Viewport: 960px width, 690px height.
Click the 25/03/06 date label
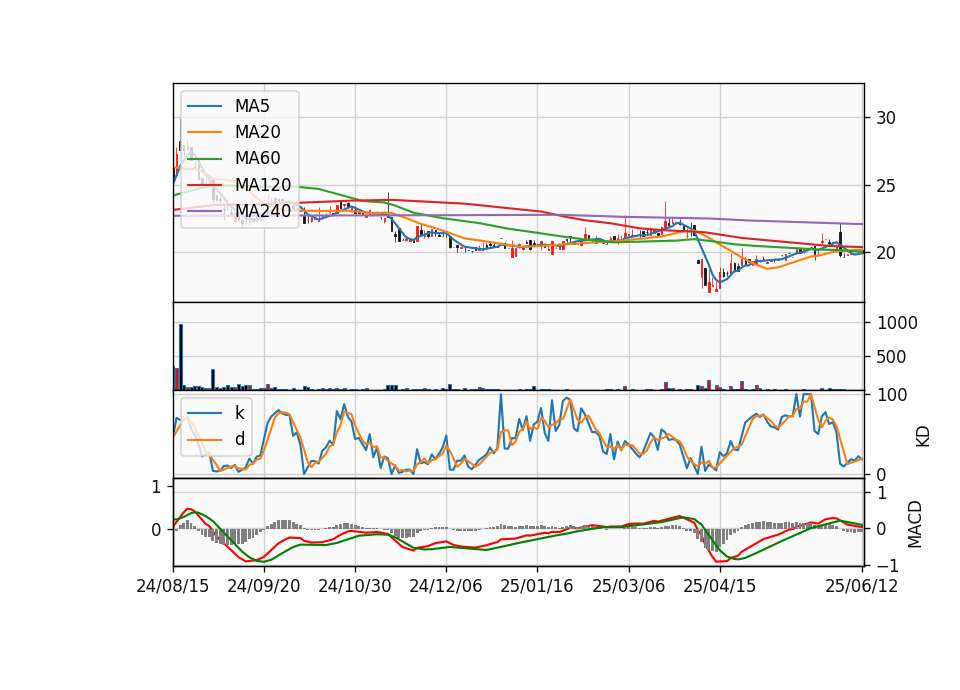(628, 586)
